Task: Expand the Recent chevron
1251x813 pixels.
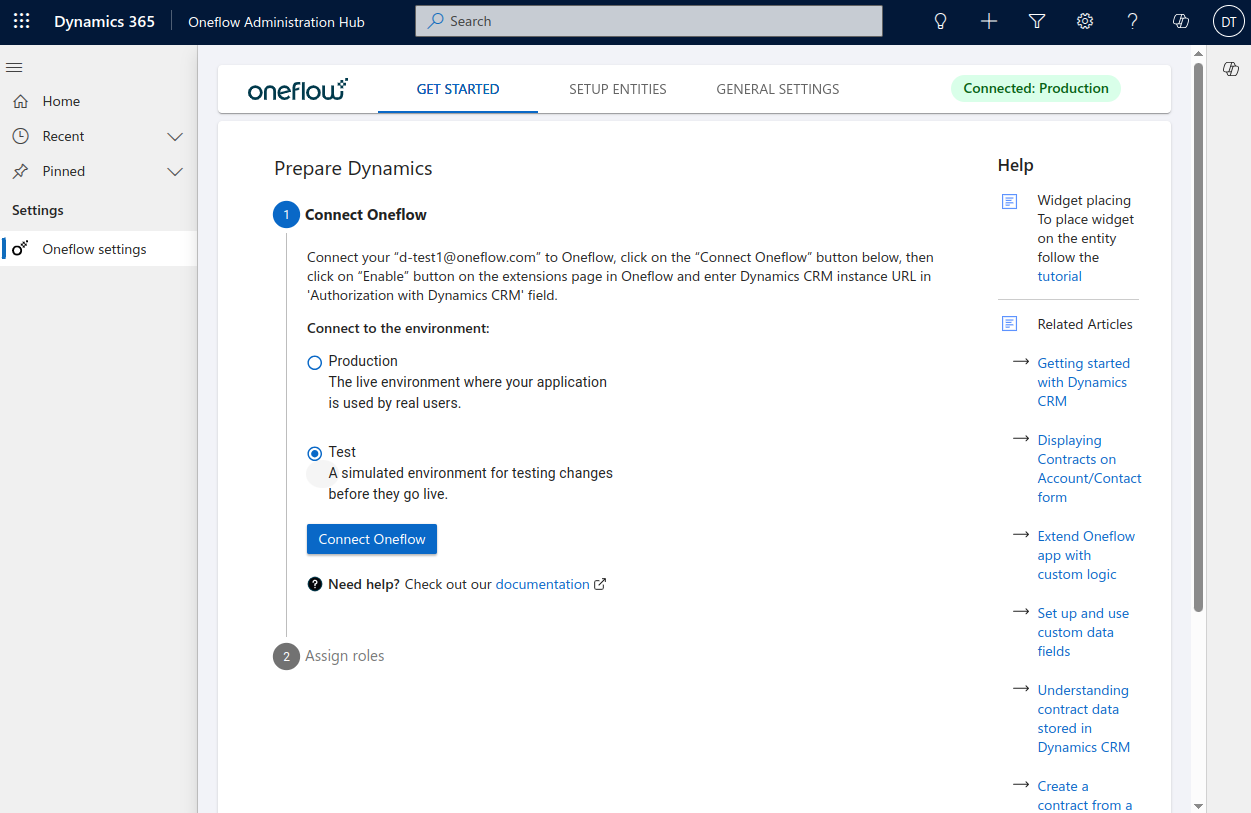Action: [175, 136]
